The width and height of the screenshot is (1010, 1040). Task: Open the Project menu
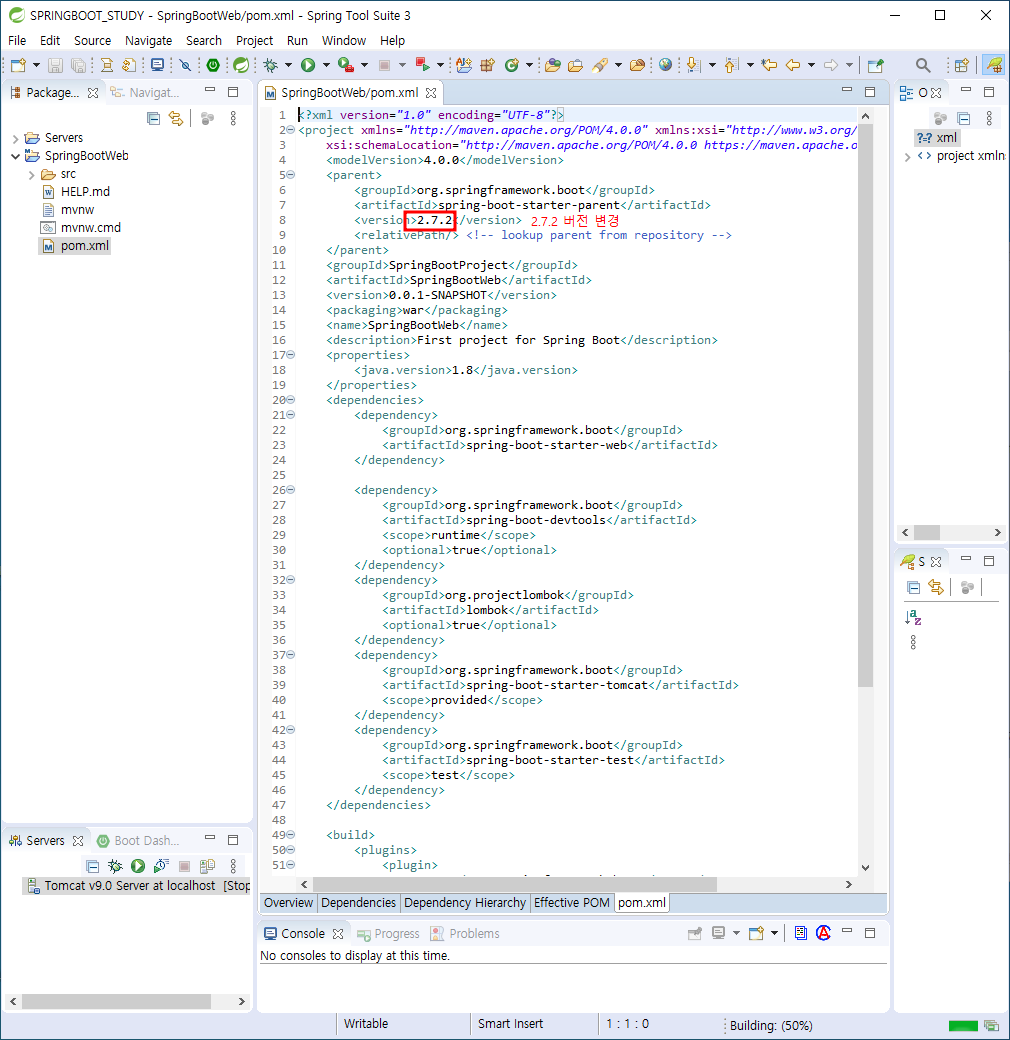(255, 40)
